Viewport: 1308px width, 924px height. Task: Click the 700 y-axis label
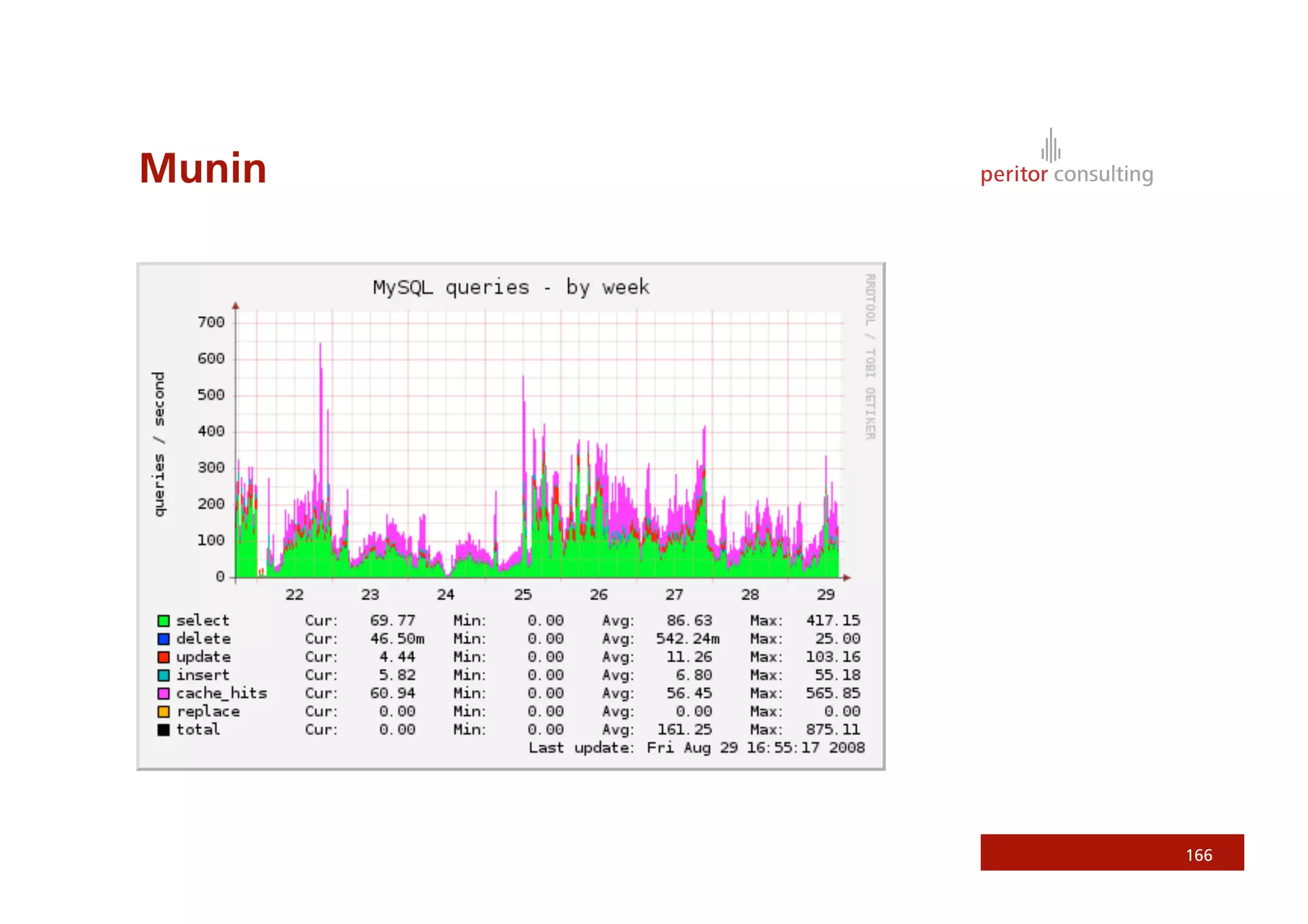[x=211, y=322]
